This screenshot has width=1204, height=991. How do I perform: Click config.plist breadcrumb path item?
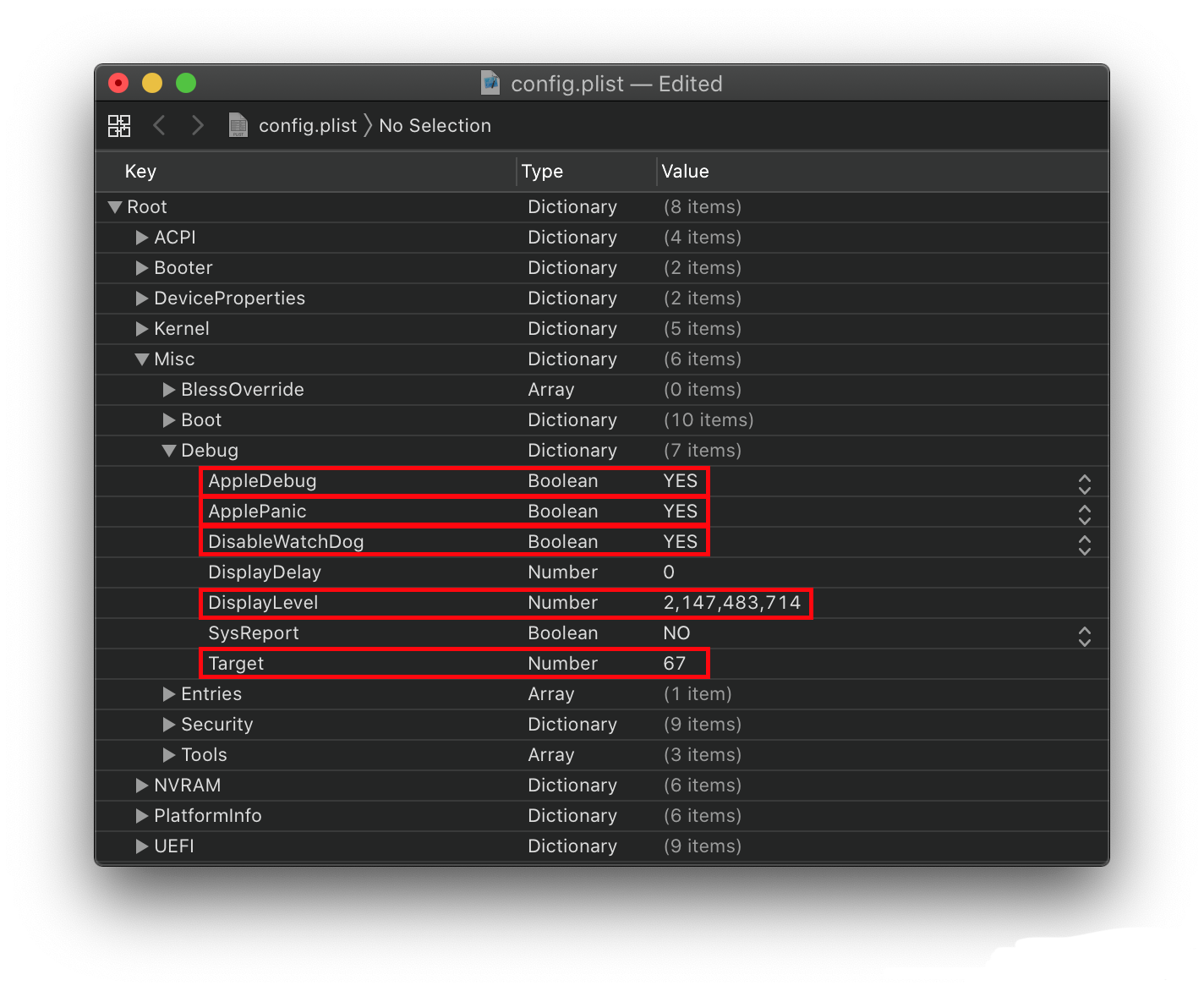(x=308, y=126)
